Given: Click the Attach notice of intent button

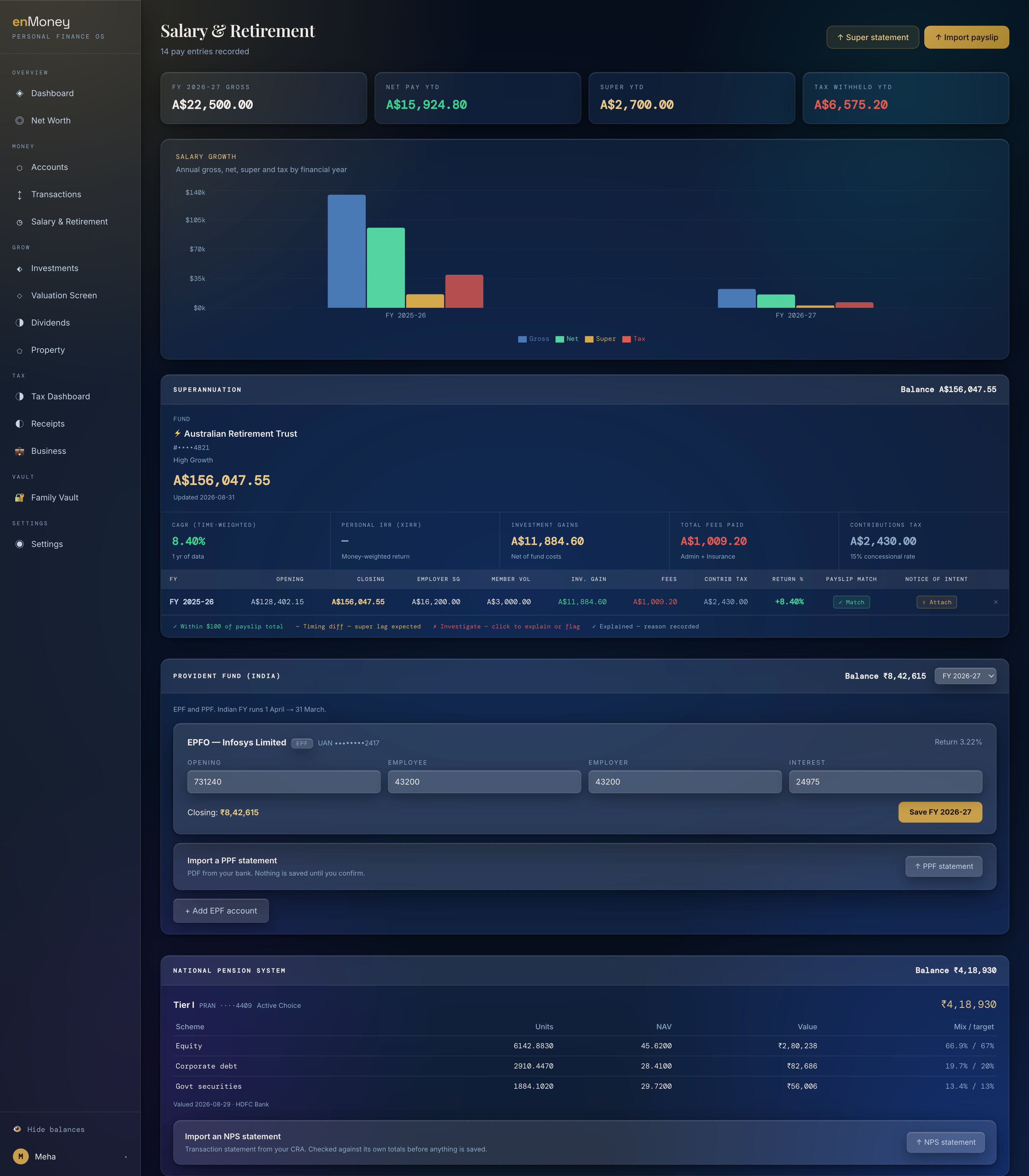Looking at the screenshot, I should coord(937,602).
